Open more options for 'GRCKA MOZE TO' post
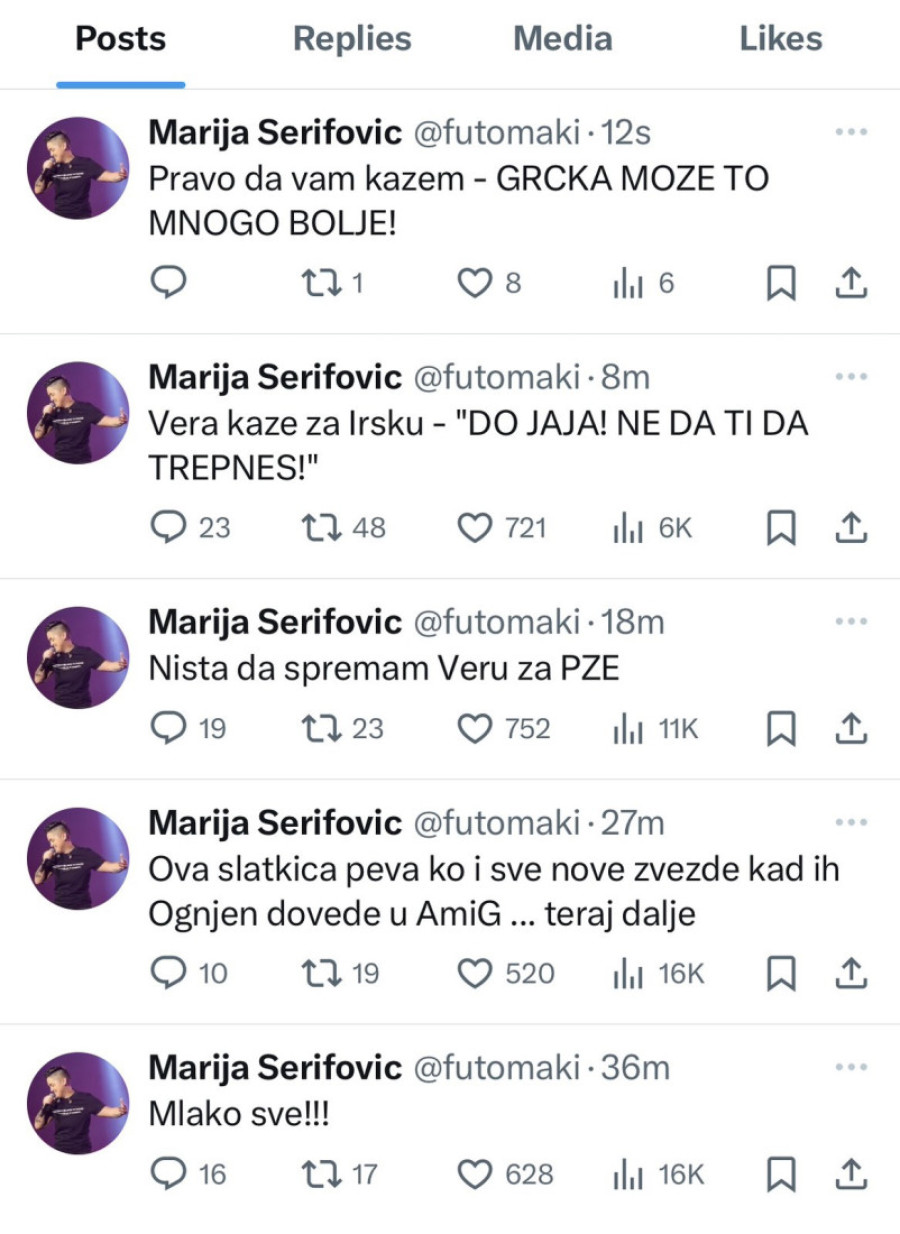The width and height of the screenshot is (900, 1234). (850, 132)
